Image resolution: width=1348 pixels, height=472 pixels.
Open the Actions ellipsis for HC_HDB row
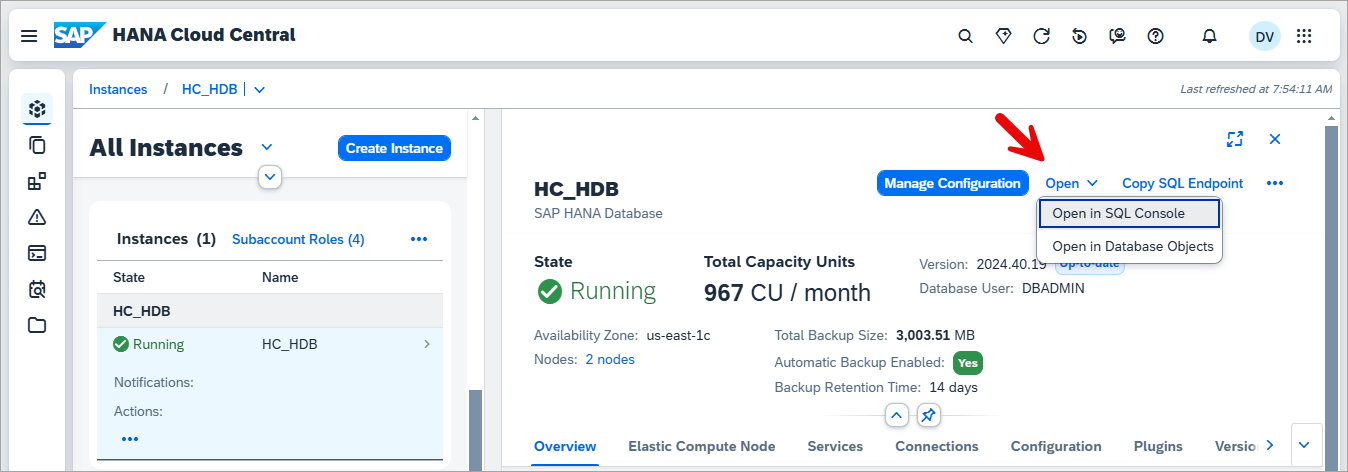coord(130,439)
